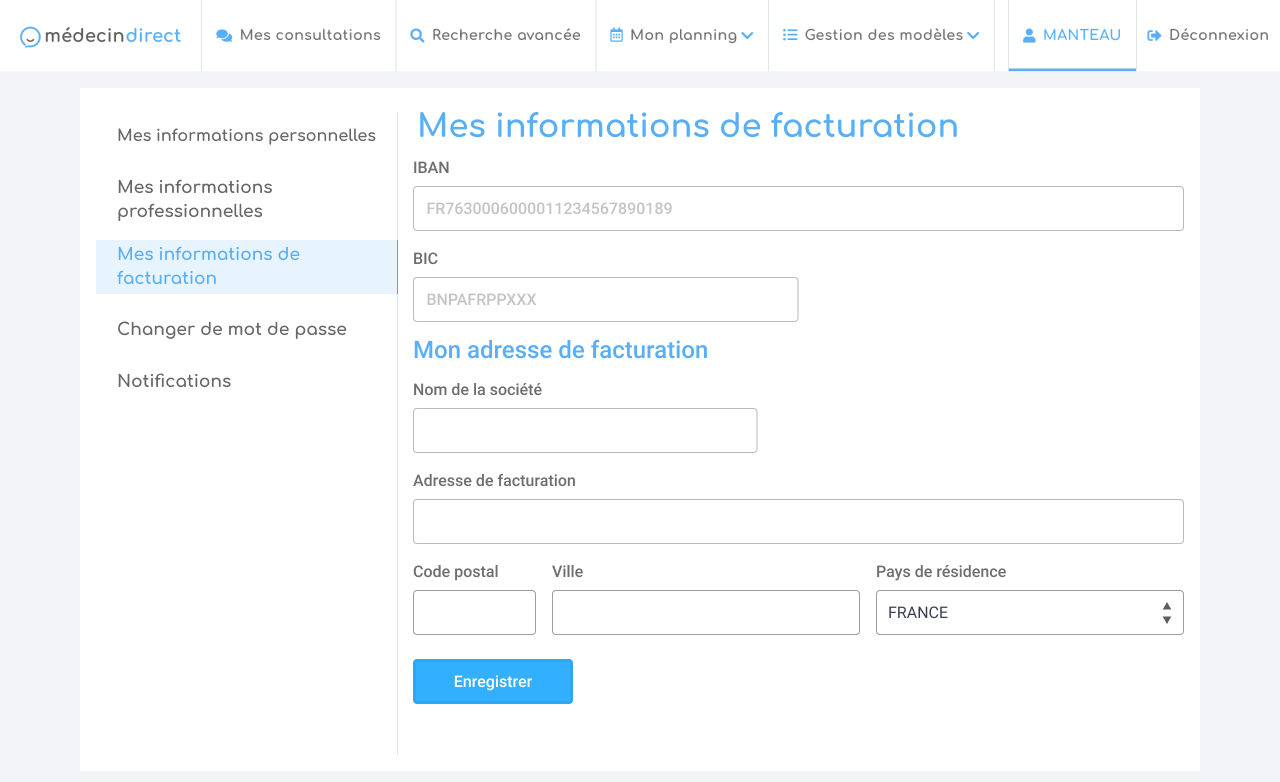Select the Nom de la société field
The image size is (1280, 782).
point(585,430)
